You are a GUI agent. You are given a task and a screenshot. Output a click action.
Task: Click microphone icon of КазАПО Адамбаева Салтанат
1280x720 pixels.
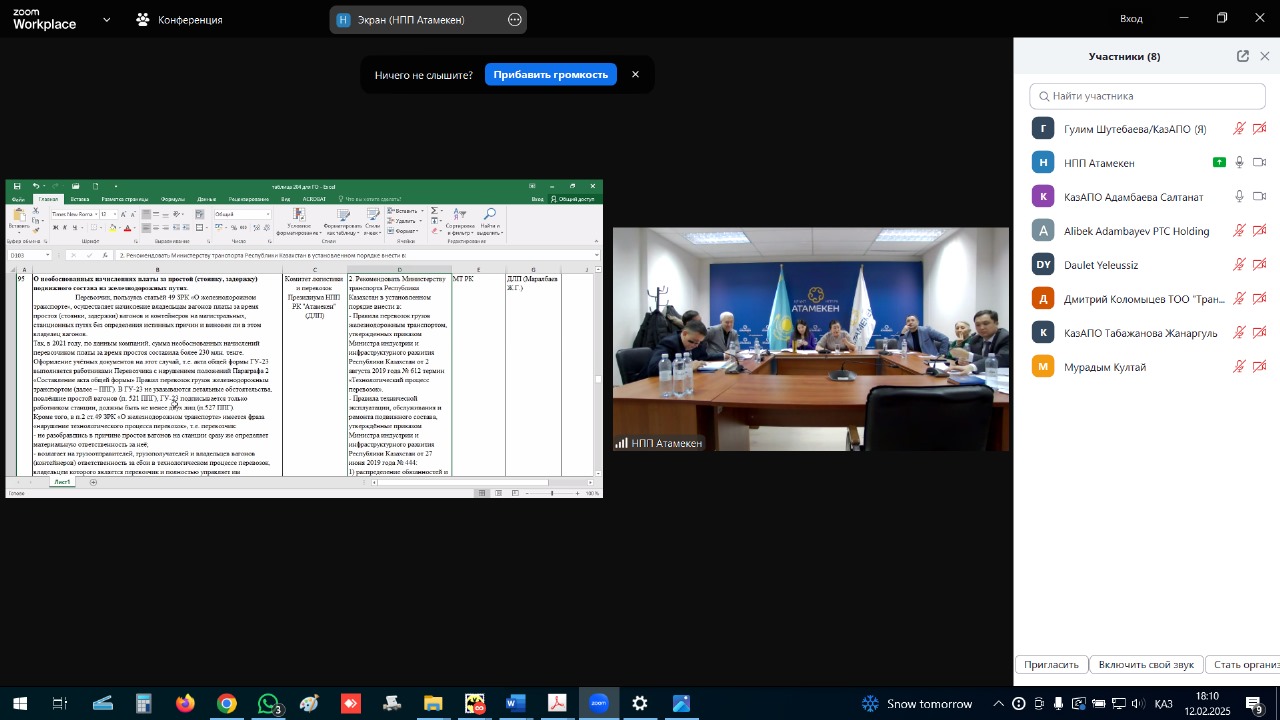point(1239,197)
